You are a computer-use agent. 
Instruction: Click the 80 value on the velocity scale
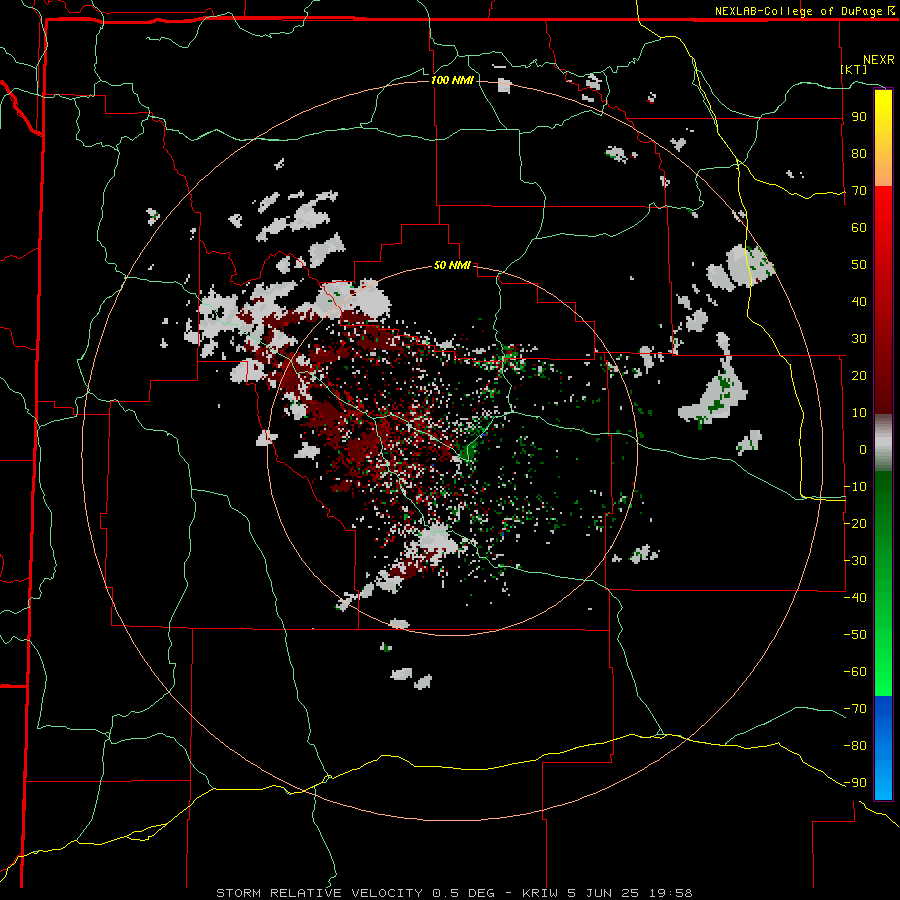tap(859, 154)
